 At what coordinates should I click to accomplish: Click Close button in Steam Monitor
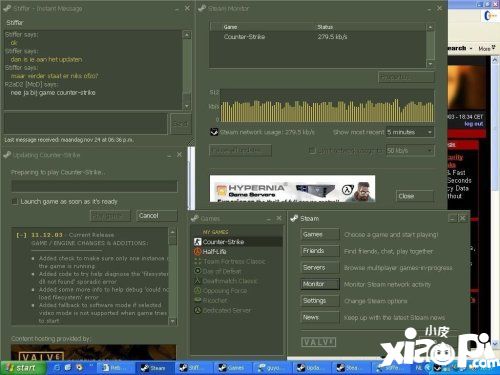[415, 196]
